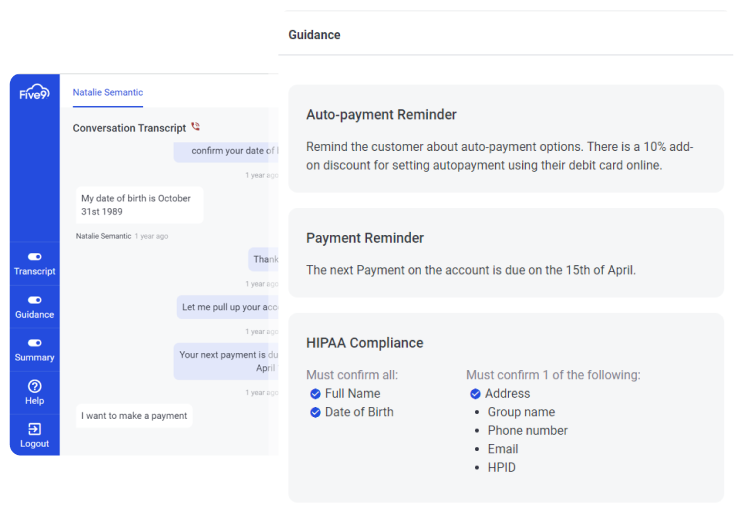This screenshot has height=517, width=744.
Task: Click the Guidance panel header
Action: click(x=314, y=35)
